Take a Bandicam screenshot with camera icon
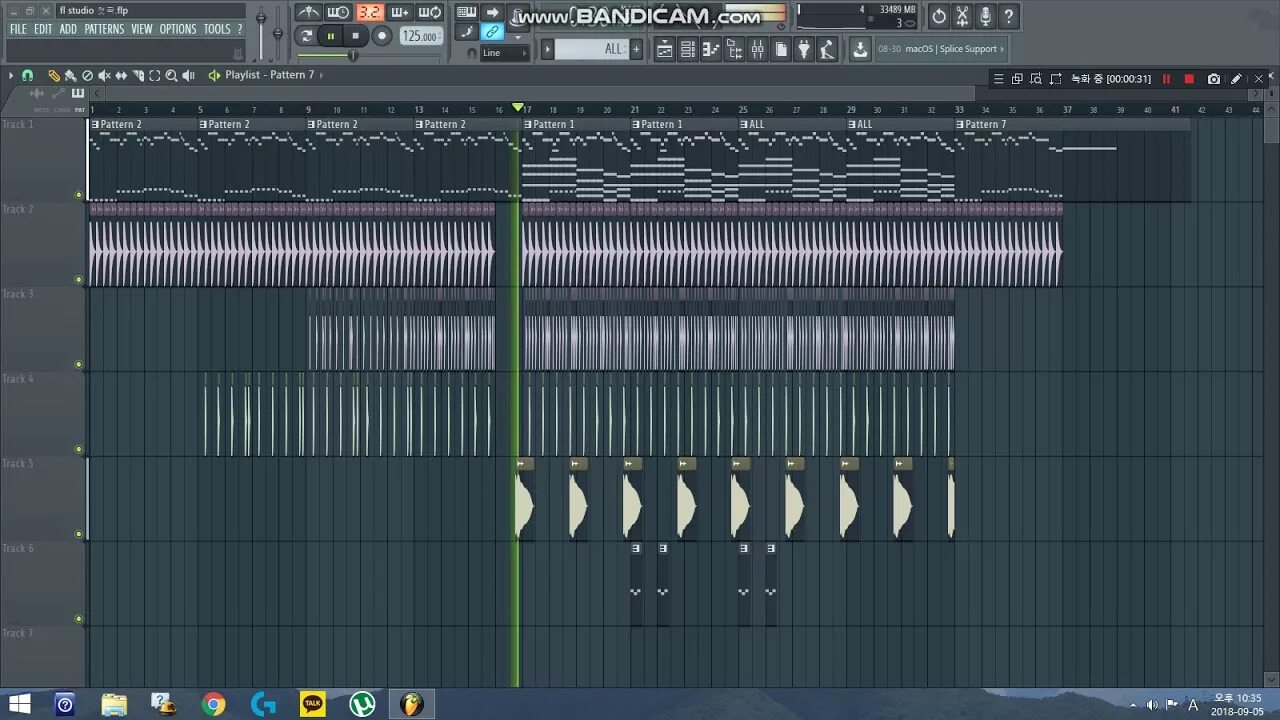The width and height of the screenshot is (1280, 720). (1213, 79)
